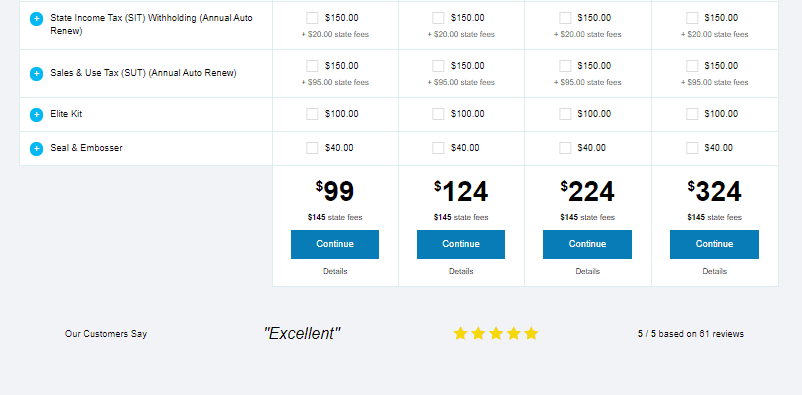
Task: Click the middle gold rating star
Action: pyautogui.click(x=496, y=334)
